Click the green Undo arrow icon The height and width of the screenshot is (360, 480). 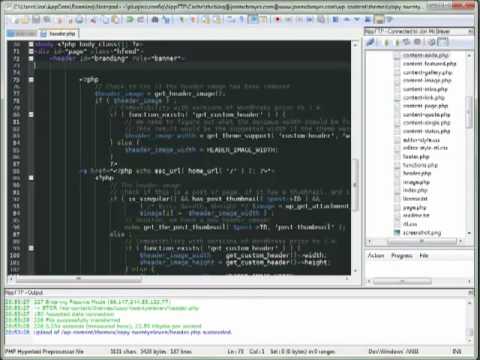coord(130,20)
